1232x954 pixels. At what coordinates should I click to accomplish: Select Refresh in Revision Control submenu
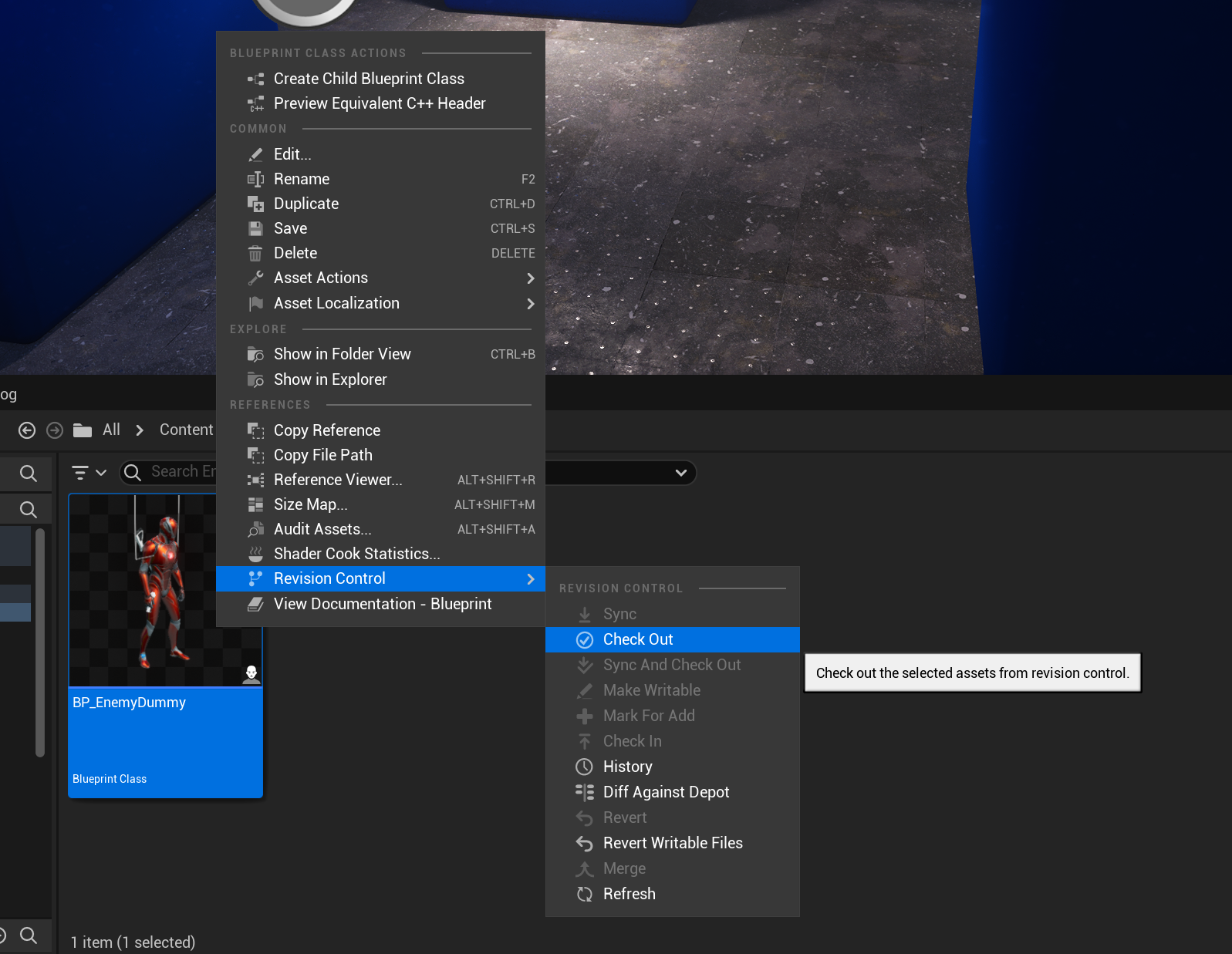pos(673,894)
